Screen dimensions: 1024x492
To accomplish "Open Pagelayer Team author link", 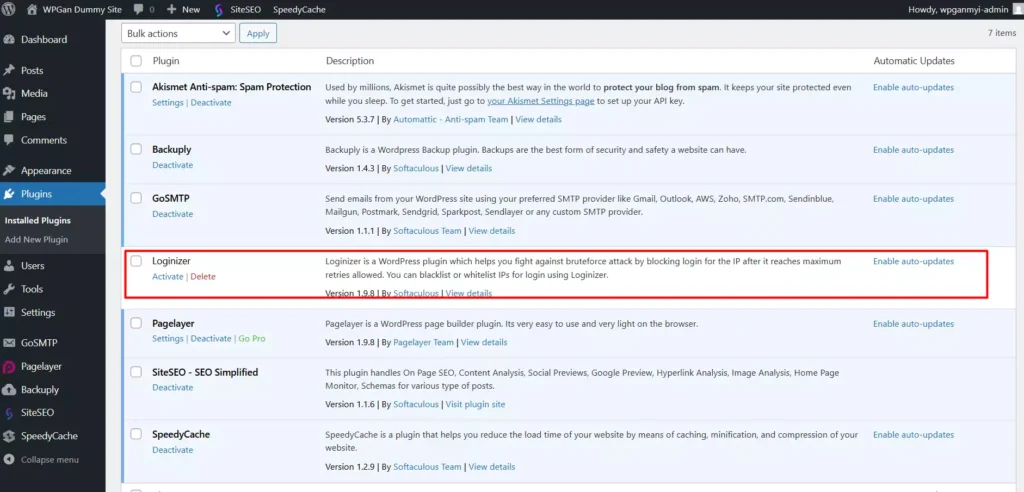I will point(423,342).
